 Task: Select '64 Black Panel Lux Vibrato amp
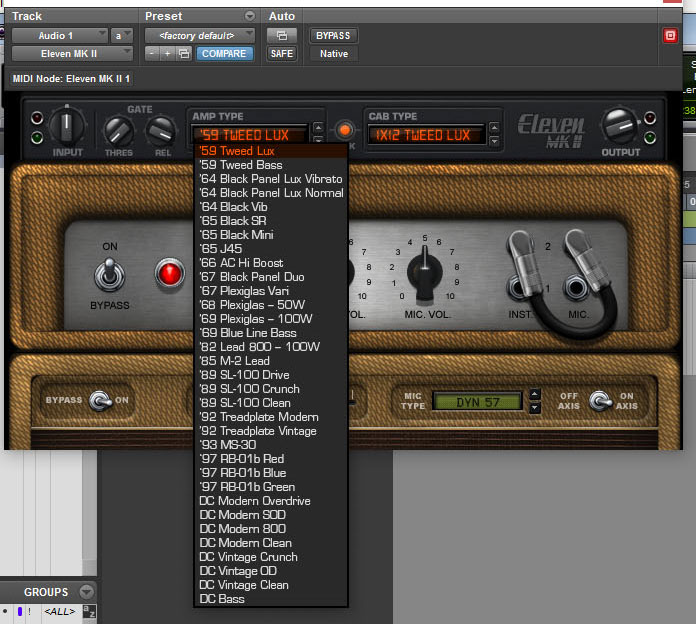(271, 179)
